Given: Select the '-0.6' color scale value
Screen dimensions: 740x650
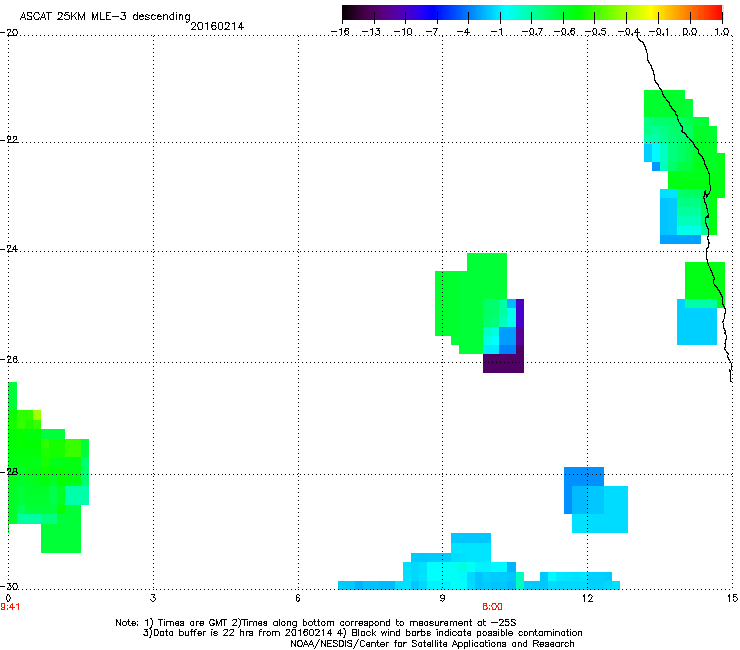Looking at the screenshot, I should [564, 32].
